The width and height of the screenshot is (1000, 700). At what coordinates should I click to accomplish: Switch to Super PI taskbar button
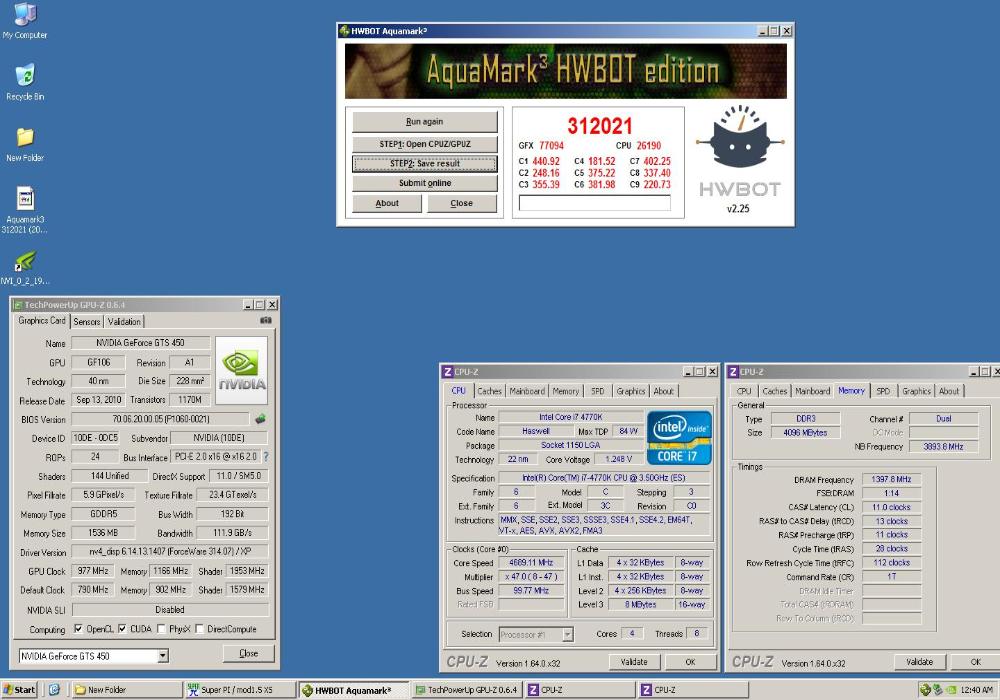[240, 690]
